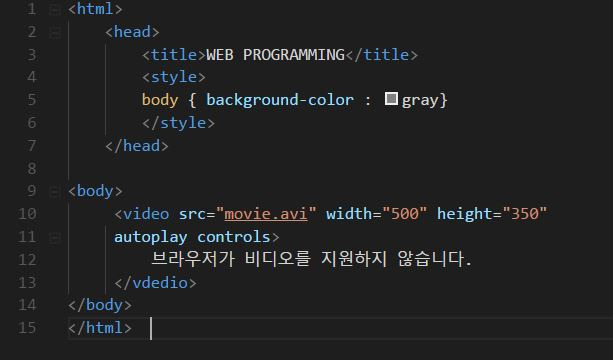Click the word 지원하지 on line 12
Image resolution: width=613 pixels, height=360 pixels.
pos(354,259)
